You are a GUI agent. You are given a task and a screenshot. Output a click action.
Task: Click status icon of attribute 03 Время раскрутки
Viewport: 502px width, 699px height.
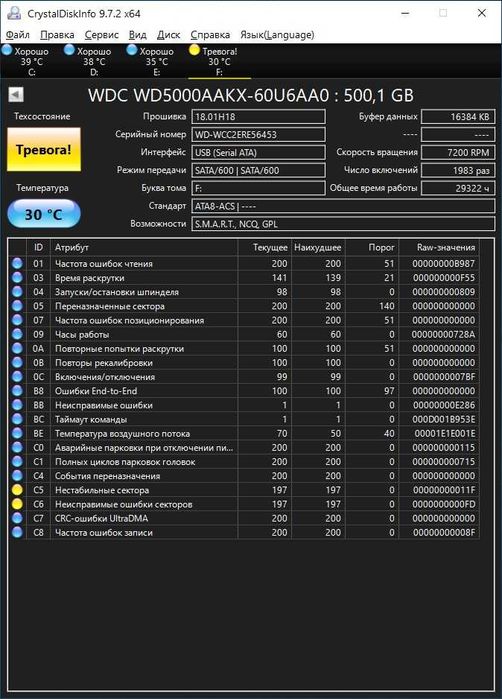(17, 278)
